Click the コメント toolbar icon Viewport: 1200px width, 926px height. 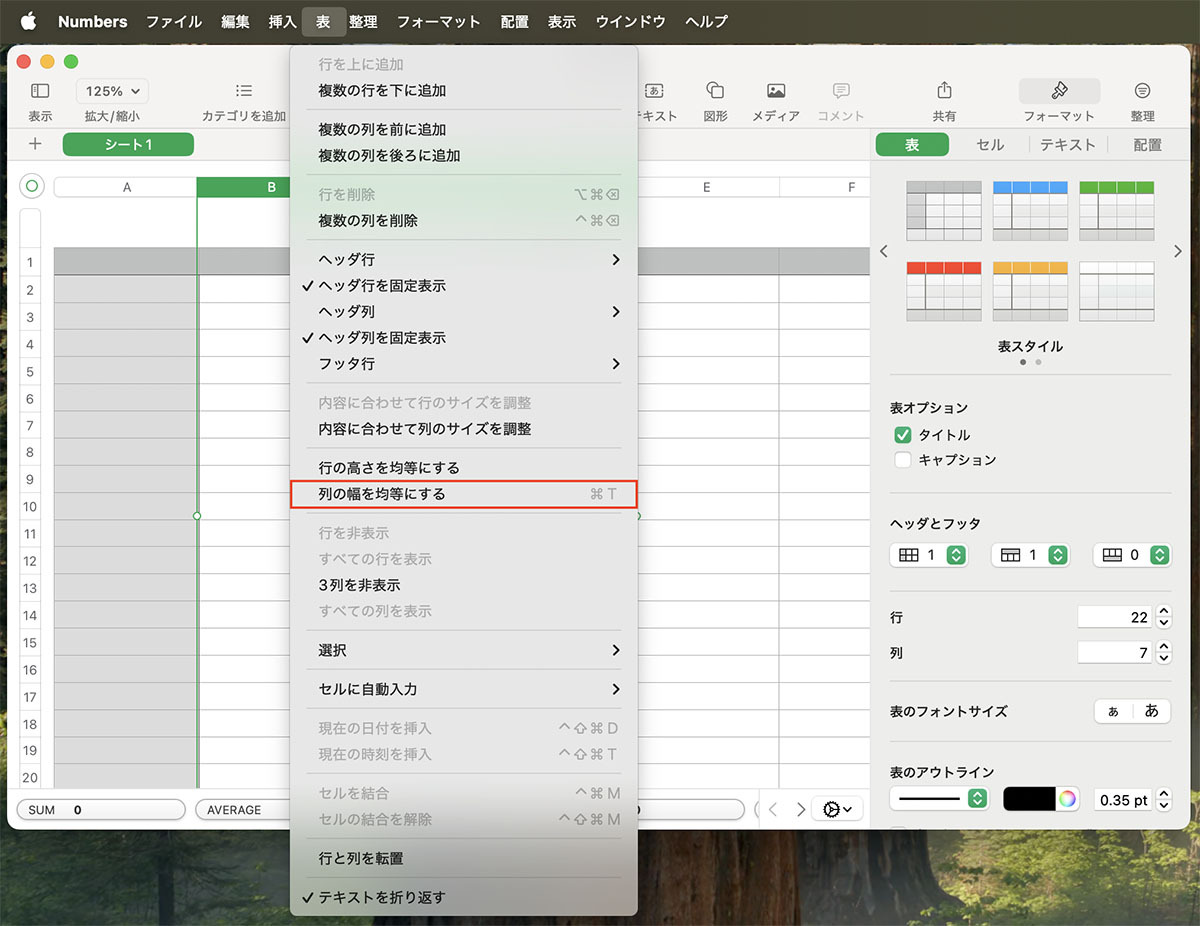point(841,91)
